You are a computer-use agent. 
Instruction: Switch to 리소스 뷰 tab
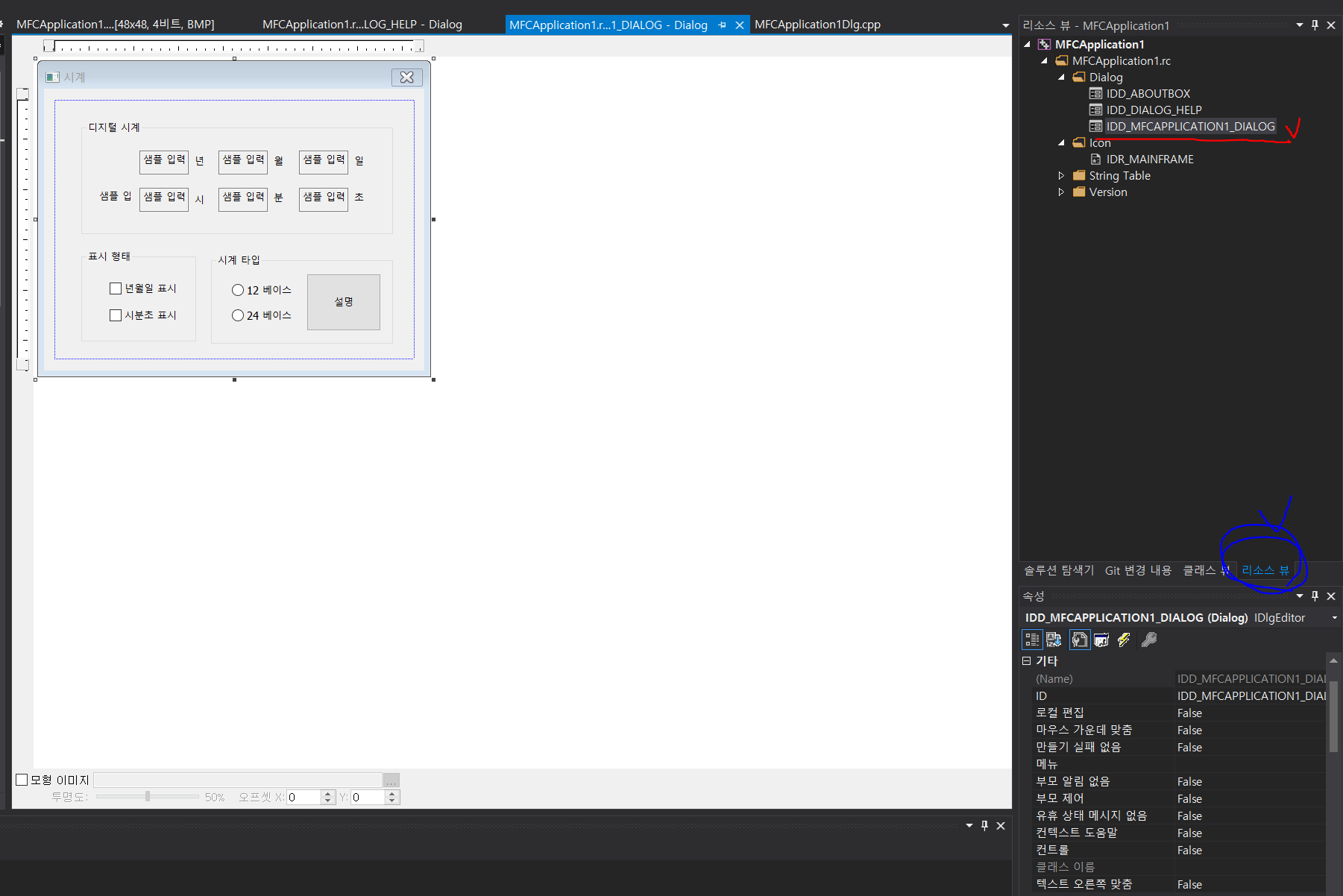1265,570
